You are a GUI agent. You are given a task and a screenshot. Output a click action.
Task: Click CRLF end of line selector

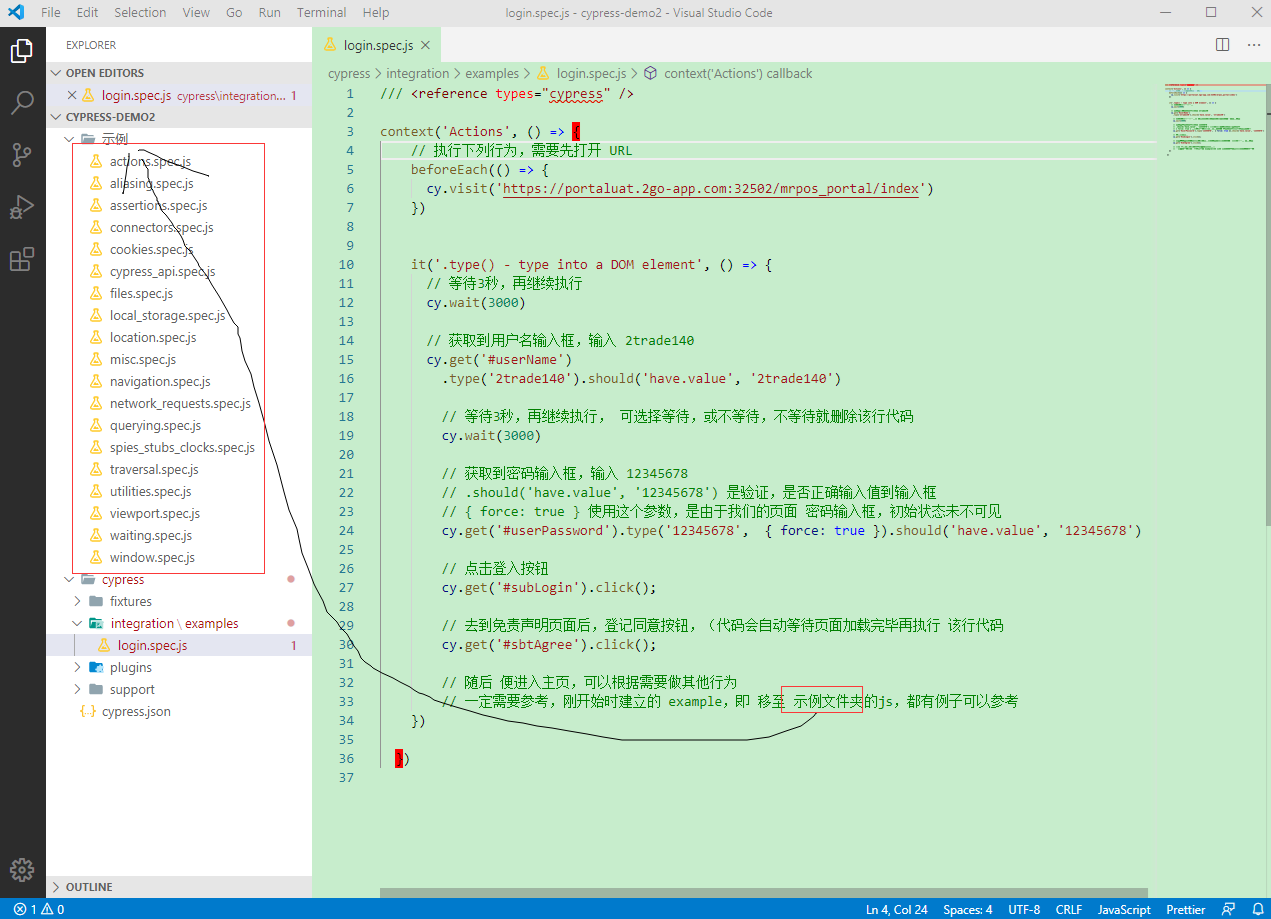pos(1069,909)
